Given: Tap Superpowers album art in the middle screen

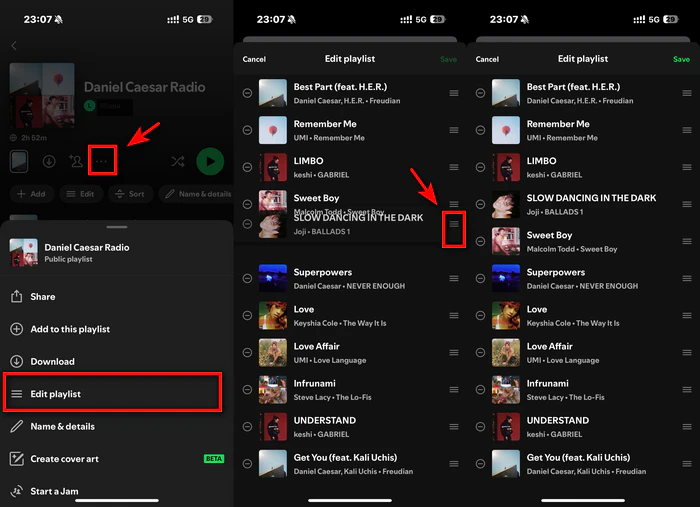Looking at the screenshot, I should pos(273,278).
